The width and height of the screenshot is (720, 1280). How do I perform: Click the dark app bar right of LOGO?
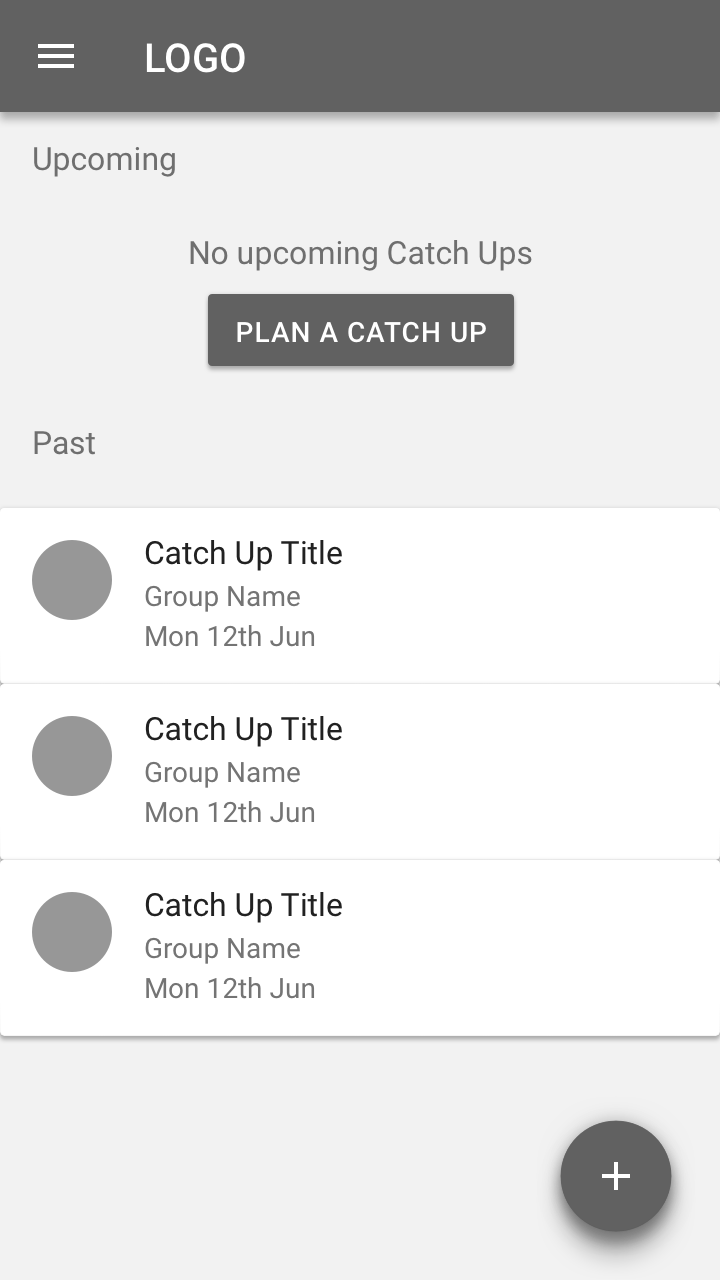click(480, 57)
